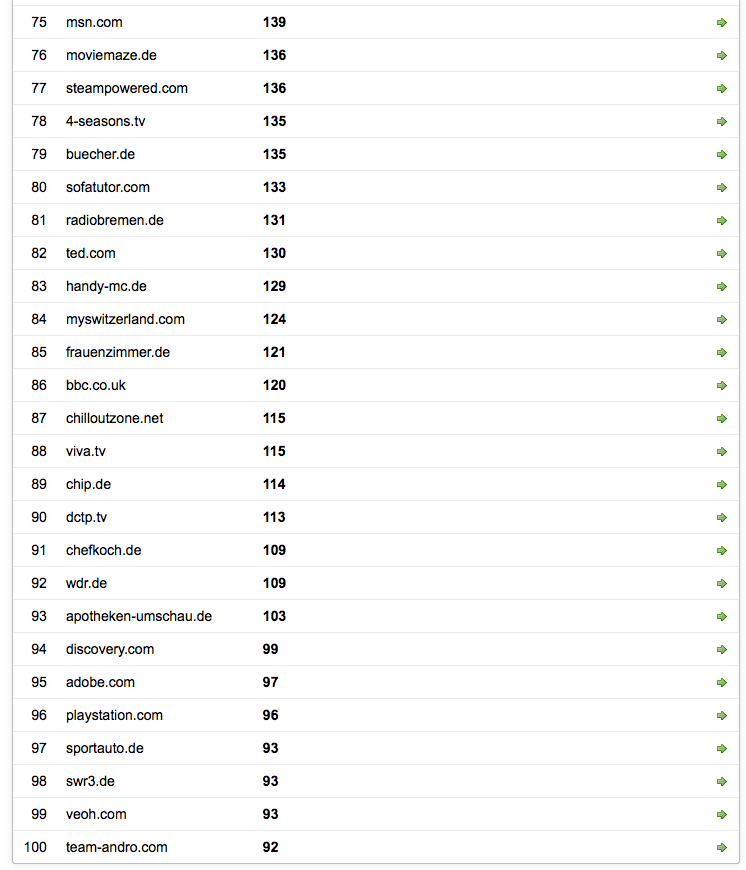Click the arrow icon for playstation.com
This screenshot has width=746, height=870.
coord(721,715)
